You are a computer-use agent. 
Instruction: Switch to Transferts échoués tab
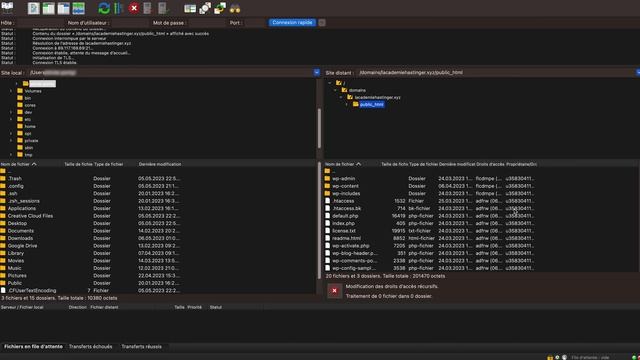click(x=91, y=347)
